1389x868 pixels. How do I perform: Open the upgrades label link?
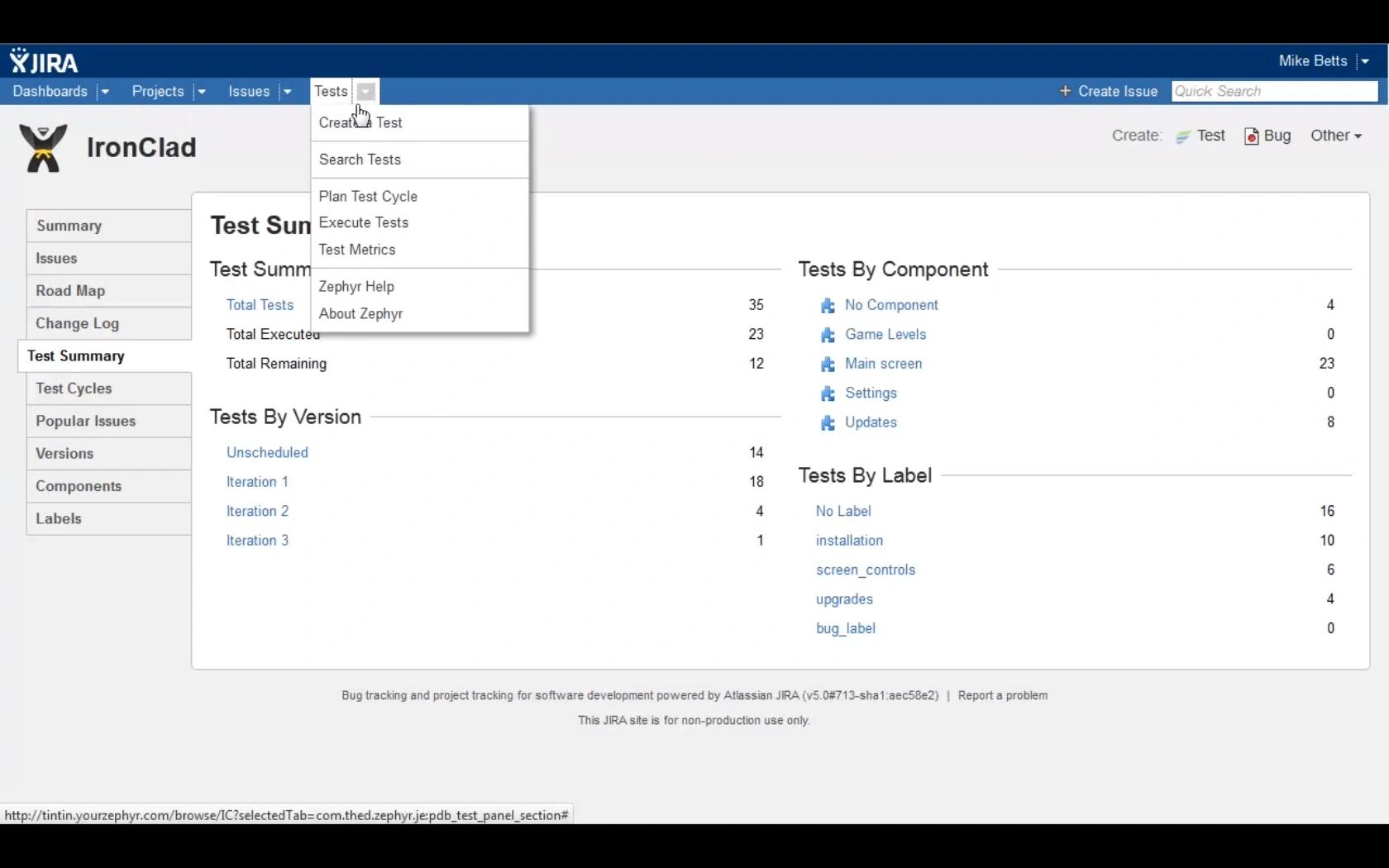844,599
